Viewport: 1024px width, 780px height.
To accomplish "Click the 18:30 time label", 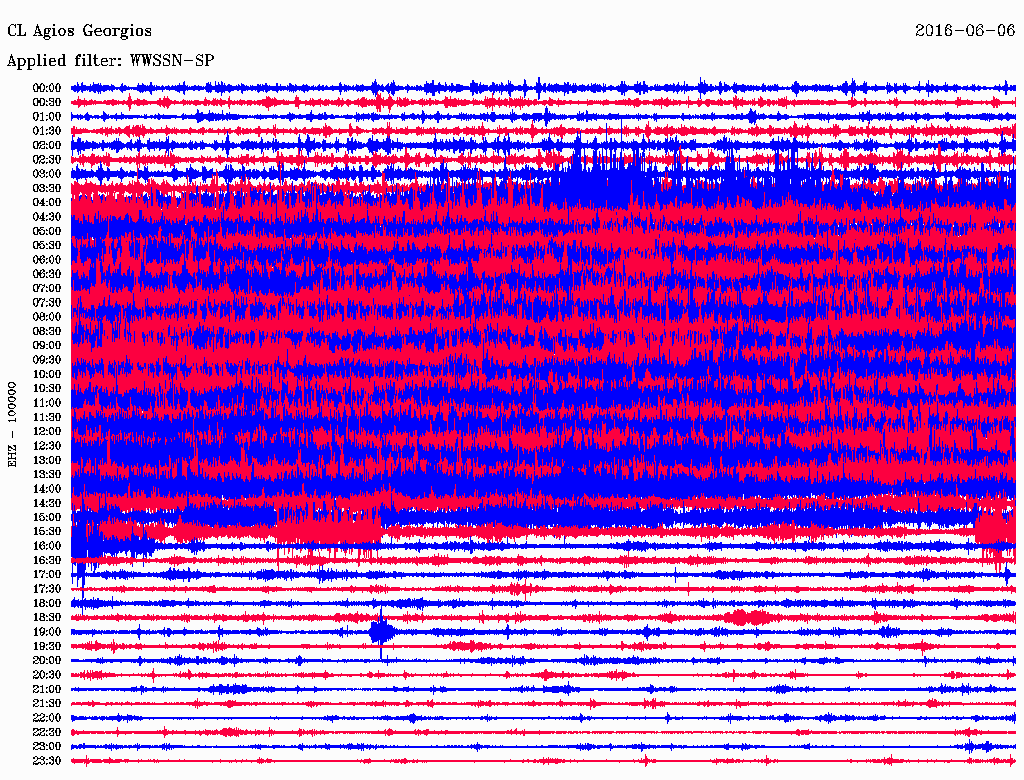I will (47, 617).
